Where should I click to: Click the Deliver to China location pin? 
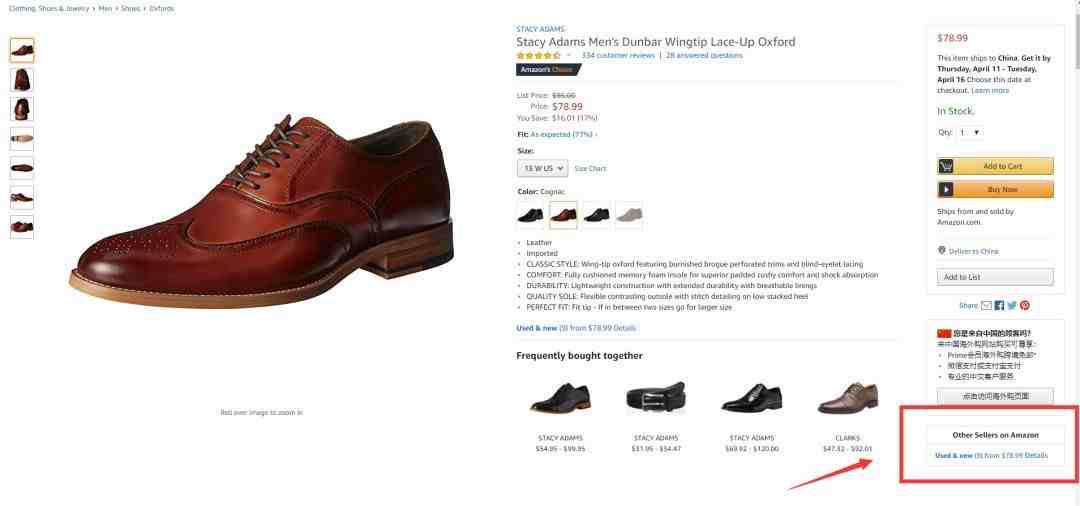(x=942, y=251)
